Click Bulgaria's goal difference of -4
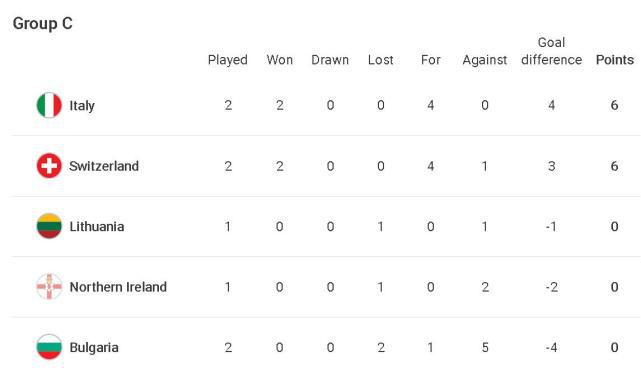Image resolution: width=641 pixels, height=389 pixels. (551, 348)
